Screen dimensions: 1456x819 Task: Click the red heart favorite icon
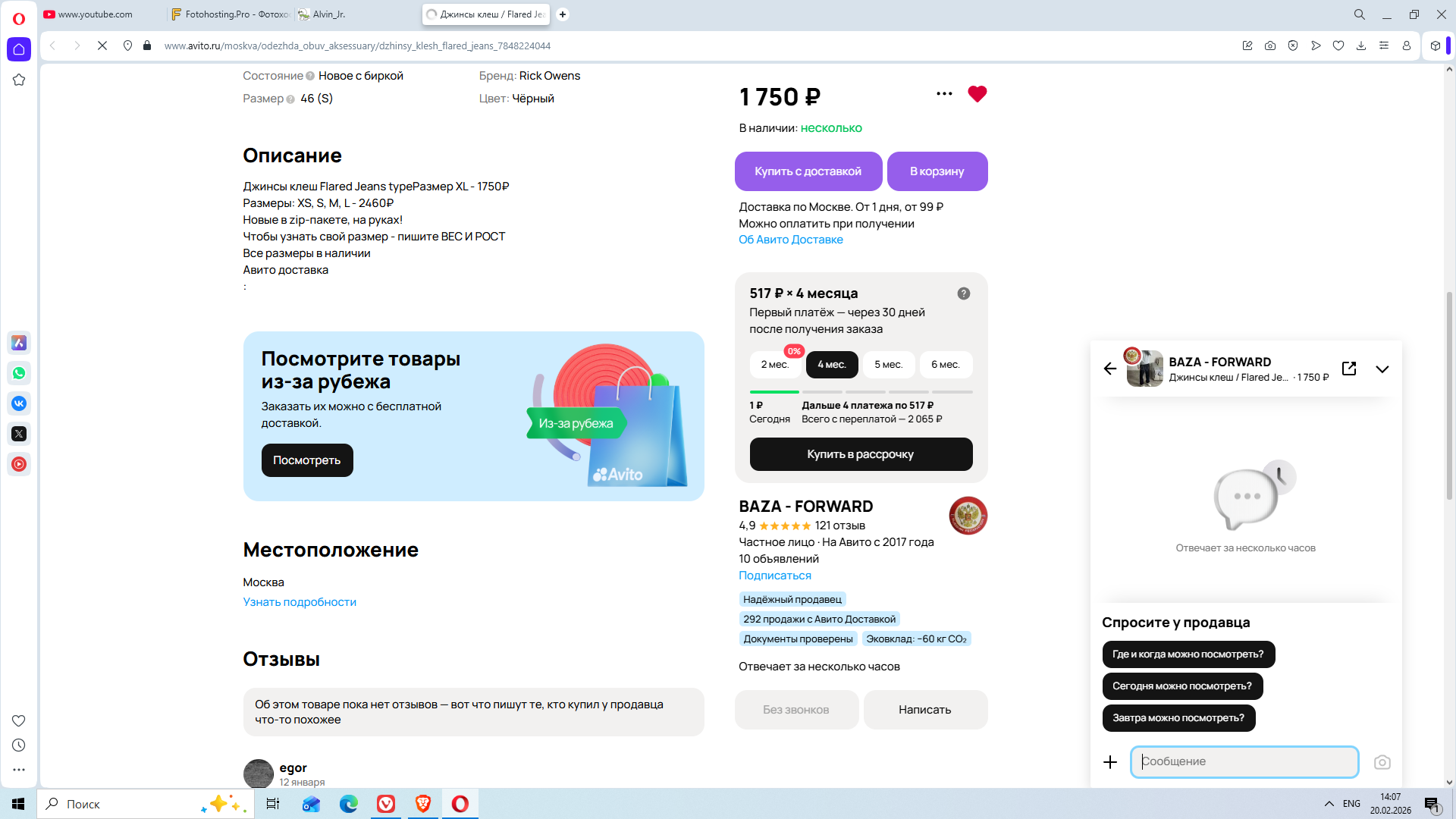point(977,94)
